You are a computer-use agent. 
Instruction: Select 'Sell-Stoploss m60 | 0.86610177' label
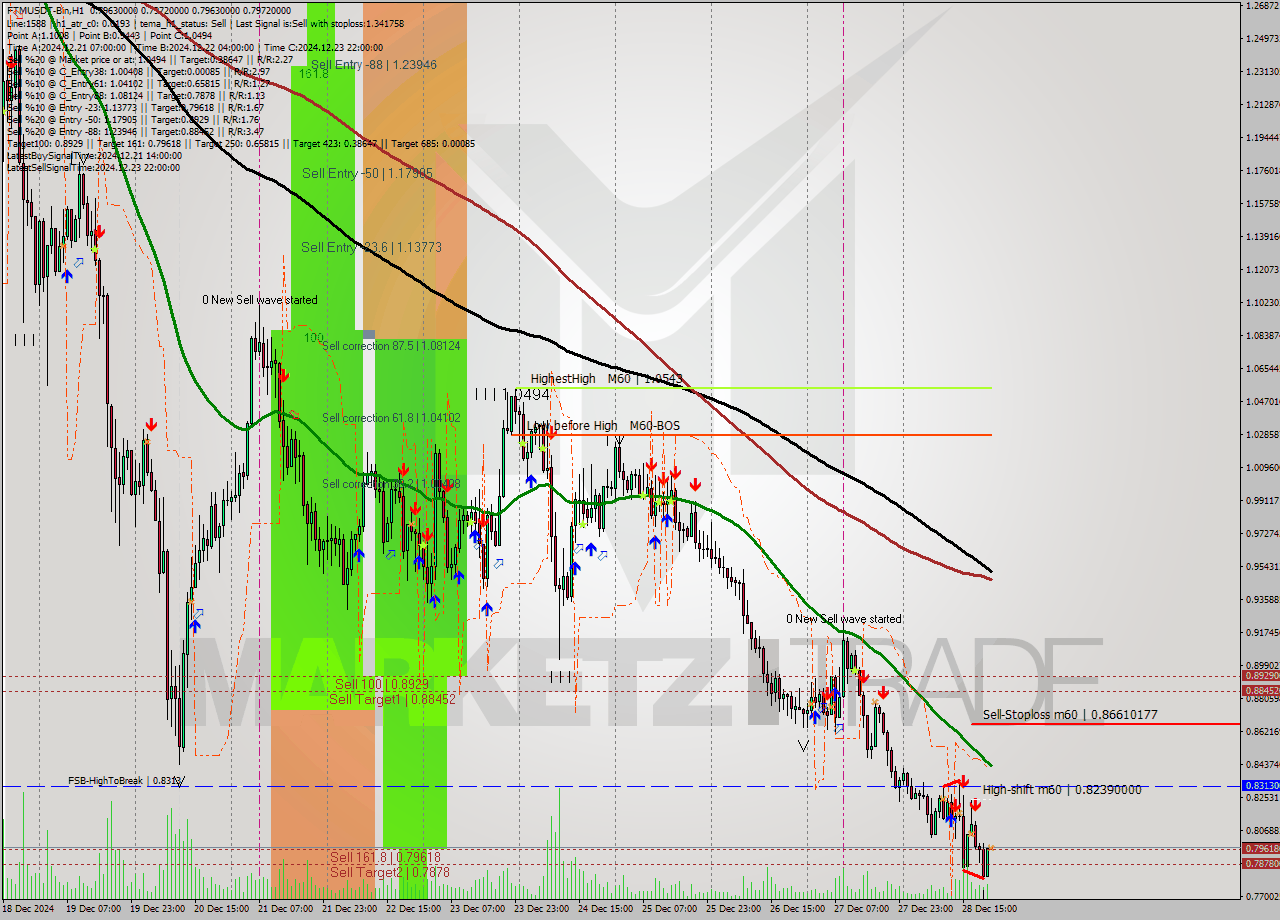coord(1070,715)
